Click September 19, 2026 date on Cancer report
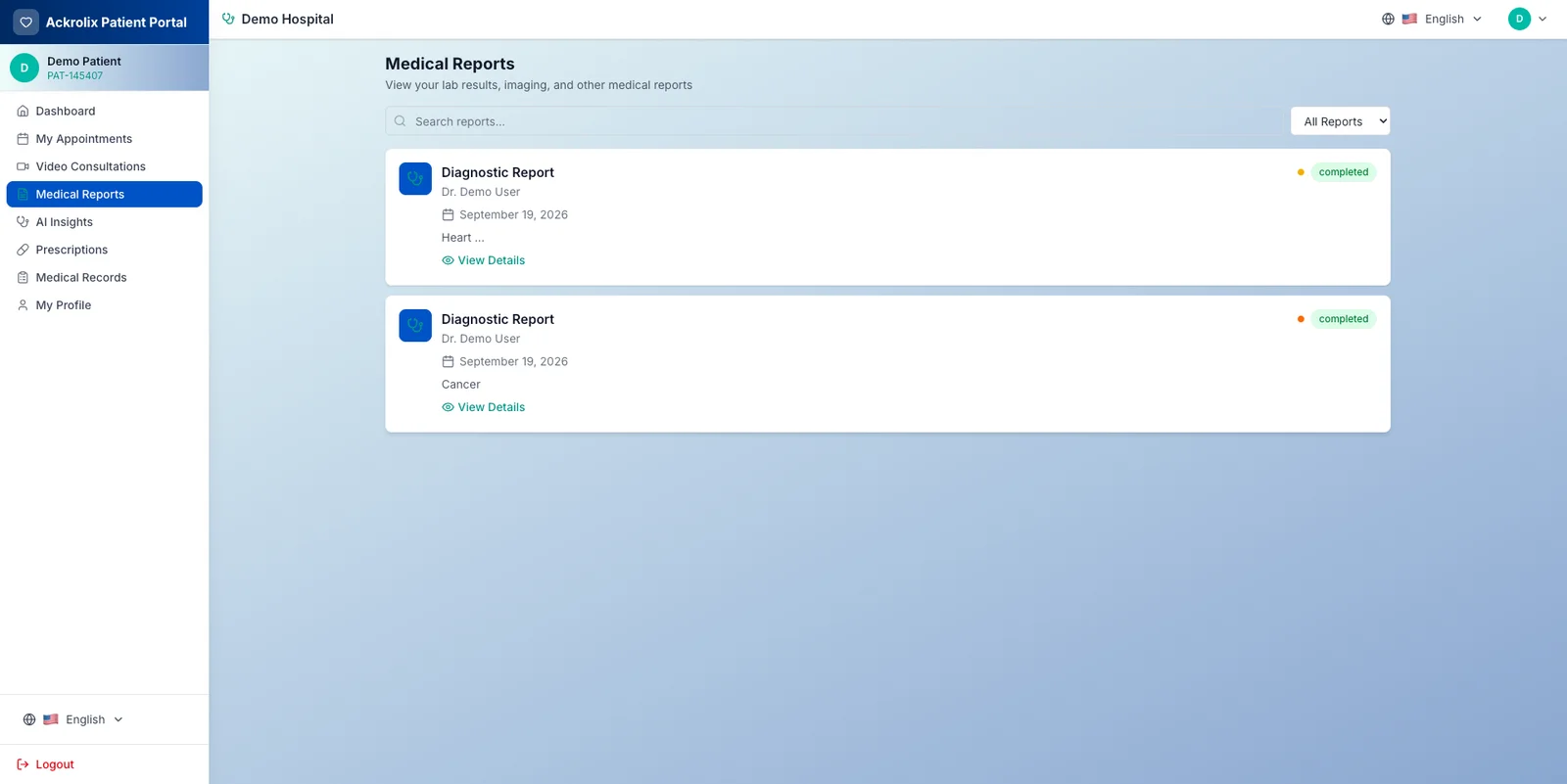1567x784 pixels. pos(514,362)
